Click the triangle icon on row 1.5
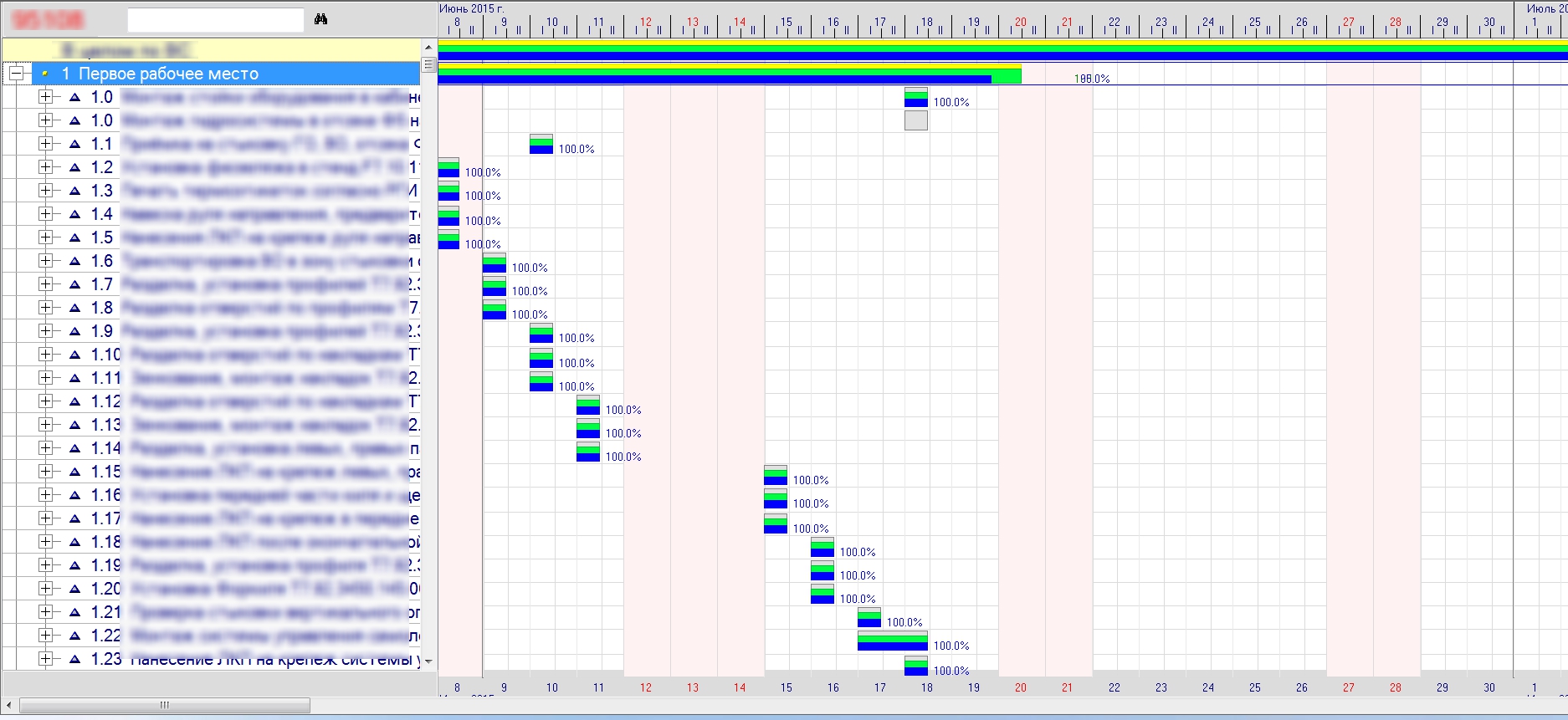The image size is (1568, 720). click(74, 237)
